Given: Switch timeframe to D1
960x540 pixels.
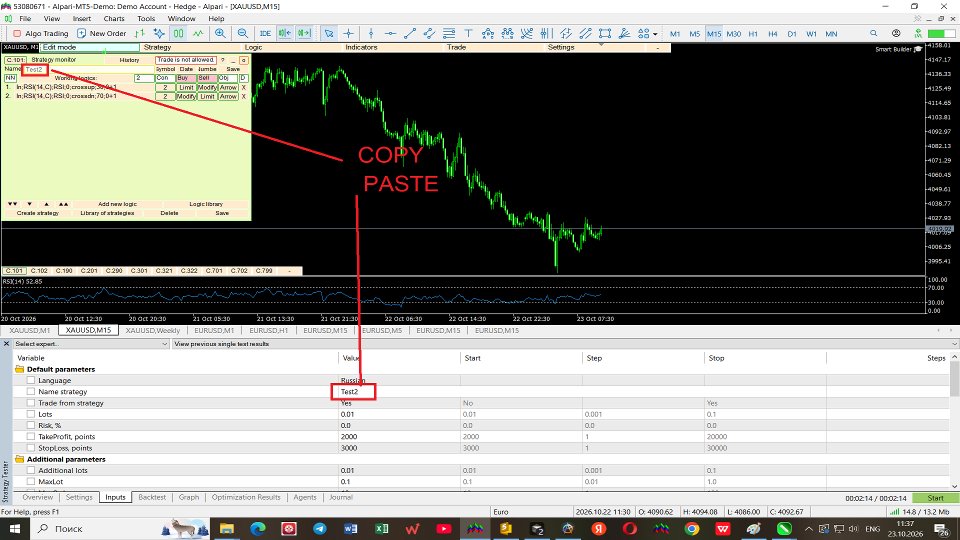Looking at the screenshot, I should (792, 34).
